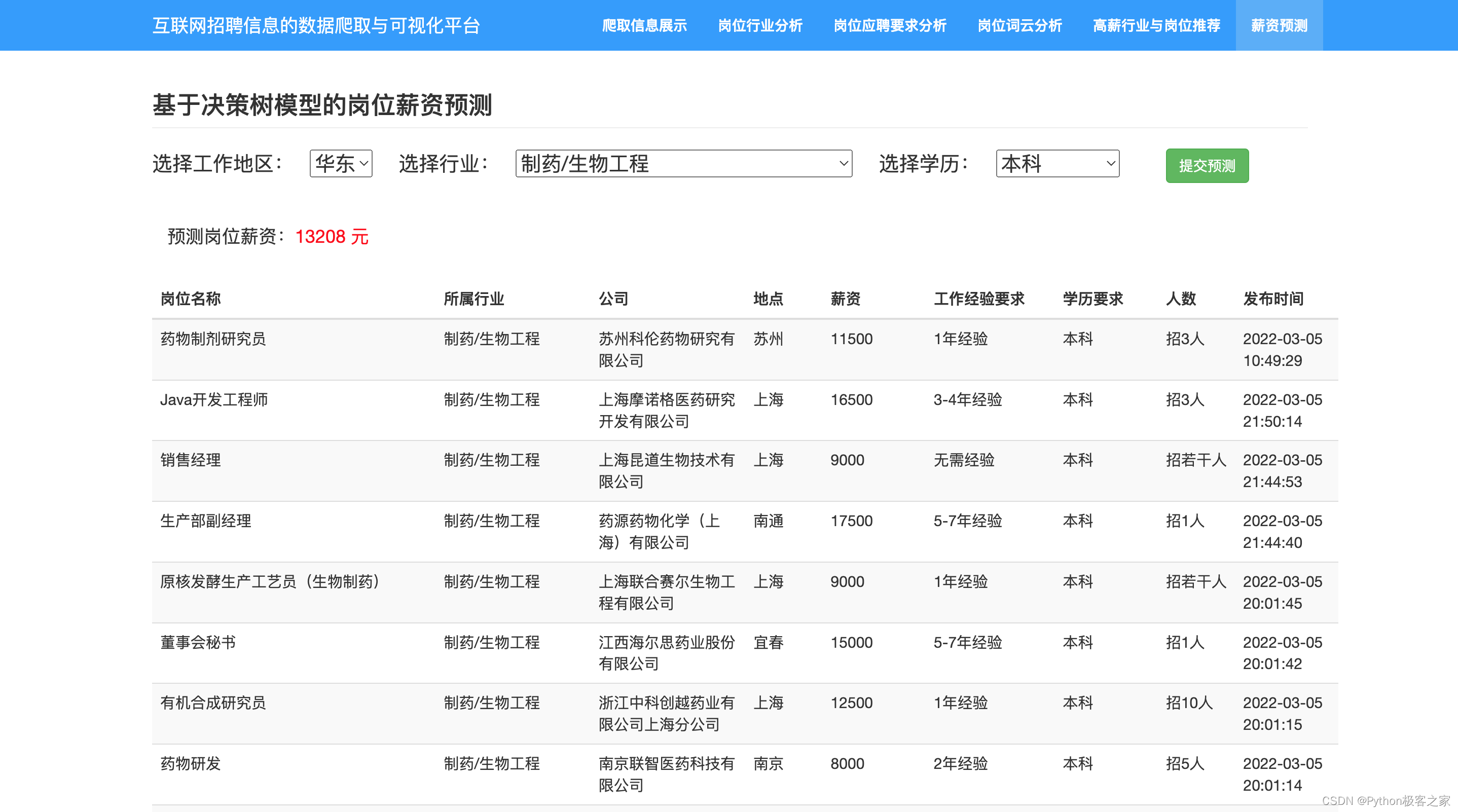Click the 发布时间 column header
Viewport: 1458px width, 812px height.
pyautogui.click(x=1273, y=298)
